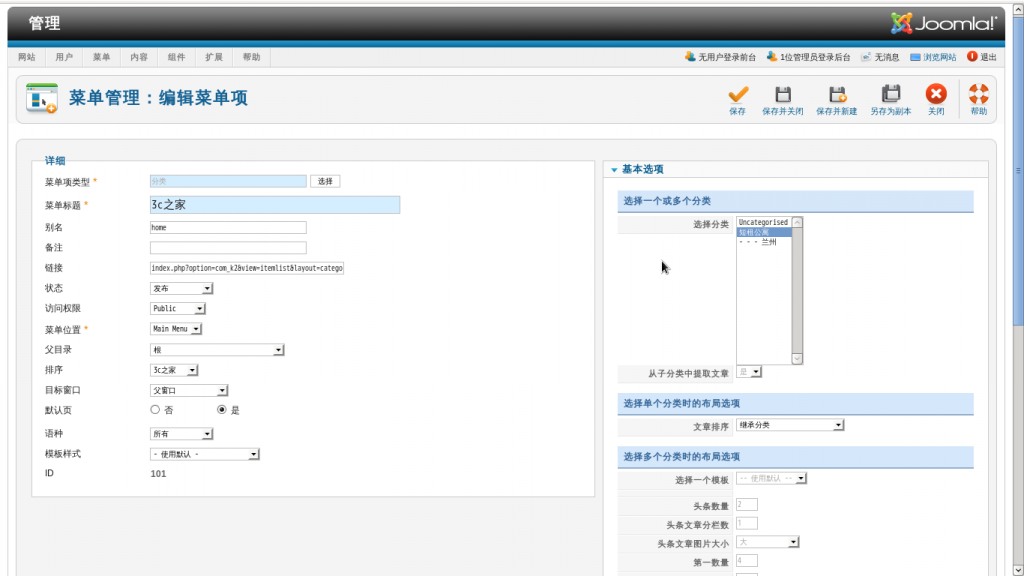The height and width of the screenshot is (576, 1024).
Task: Open the 帮助 menu
Action: coord(251,57)
